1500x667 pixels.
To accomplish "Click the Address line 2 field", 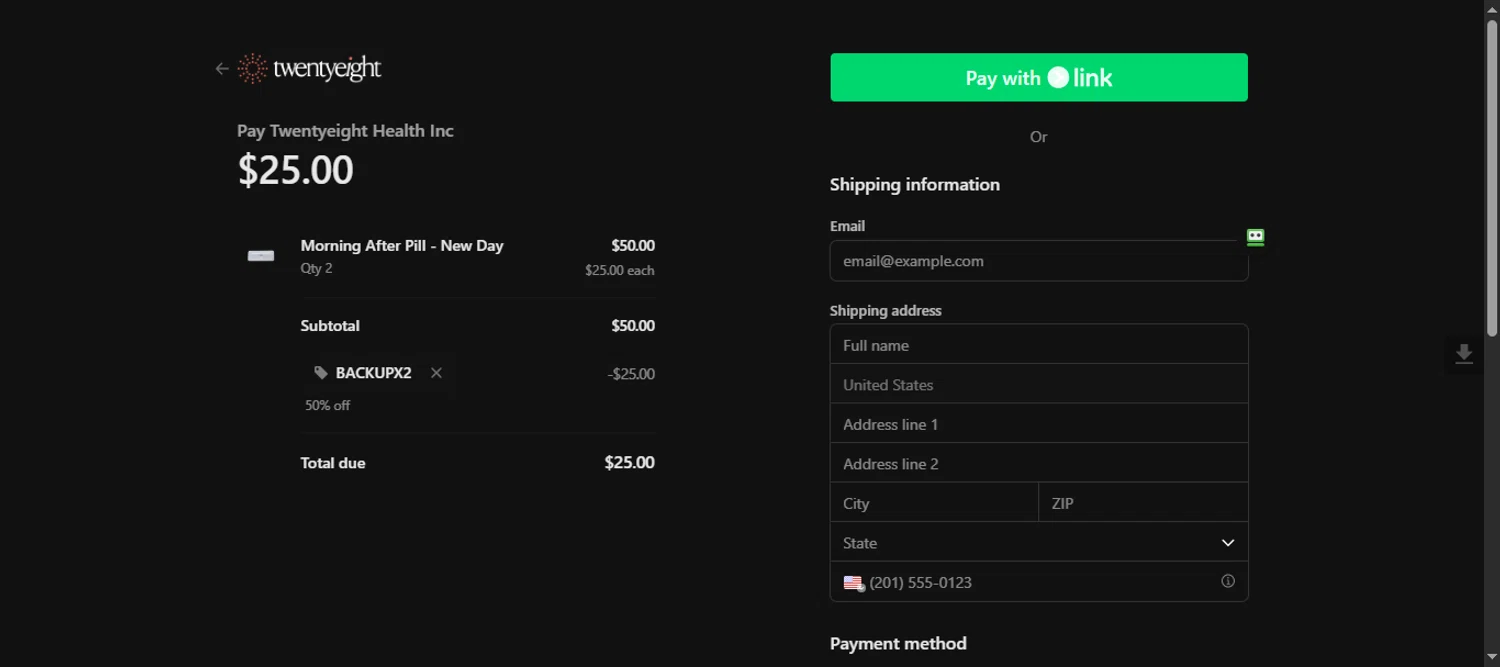I will click(1039, 464).
